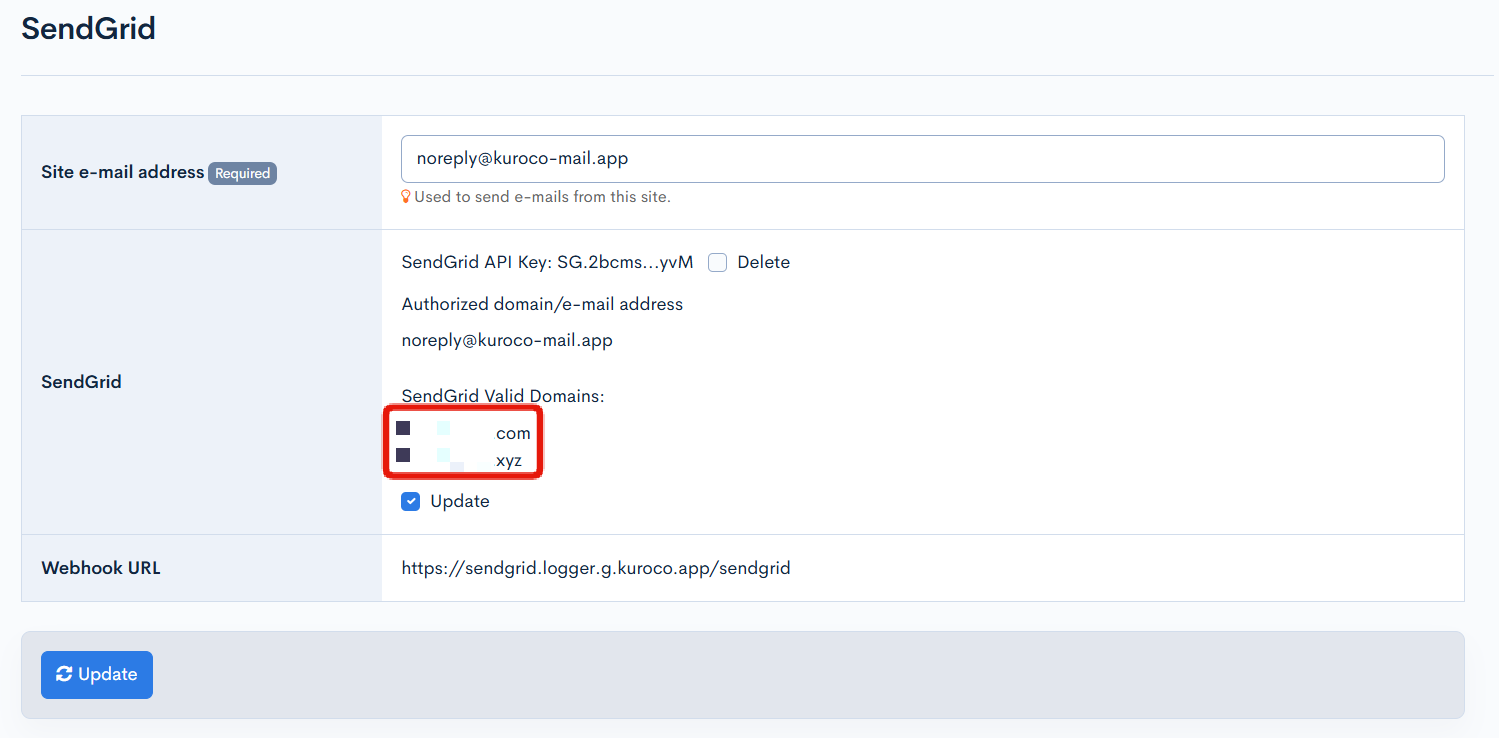Click the Webhook URL address text
1499x738 pixels.
[x=595, y=569]
